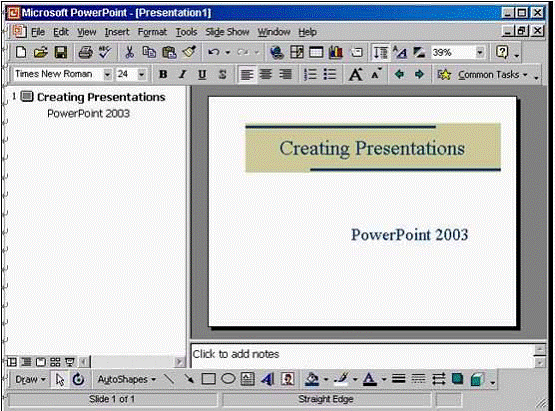Select the Oval drawing tool
The image size is (555, 411).
pyautogui.click(x=228, y=379)
